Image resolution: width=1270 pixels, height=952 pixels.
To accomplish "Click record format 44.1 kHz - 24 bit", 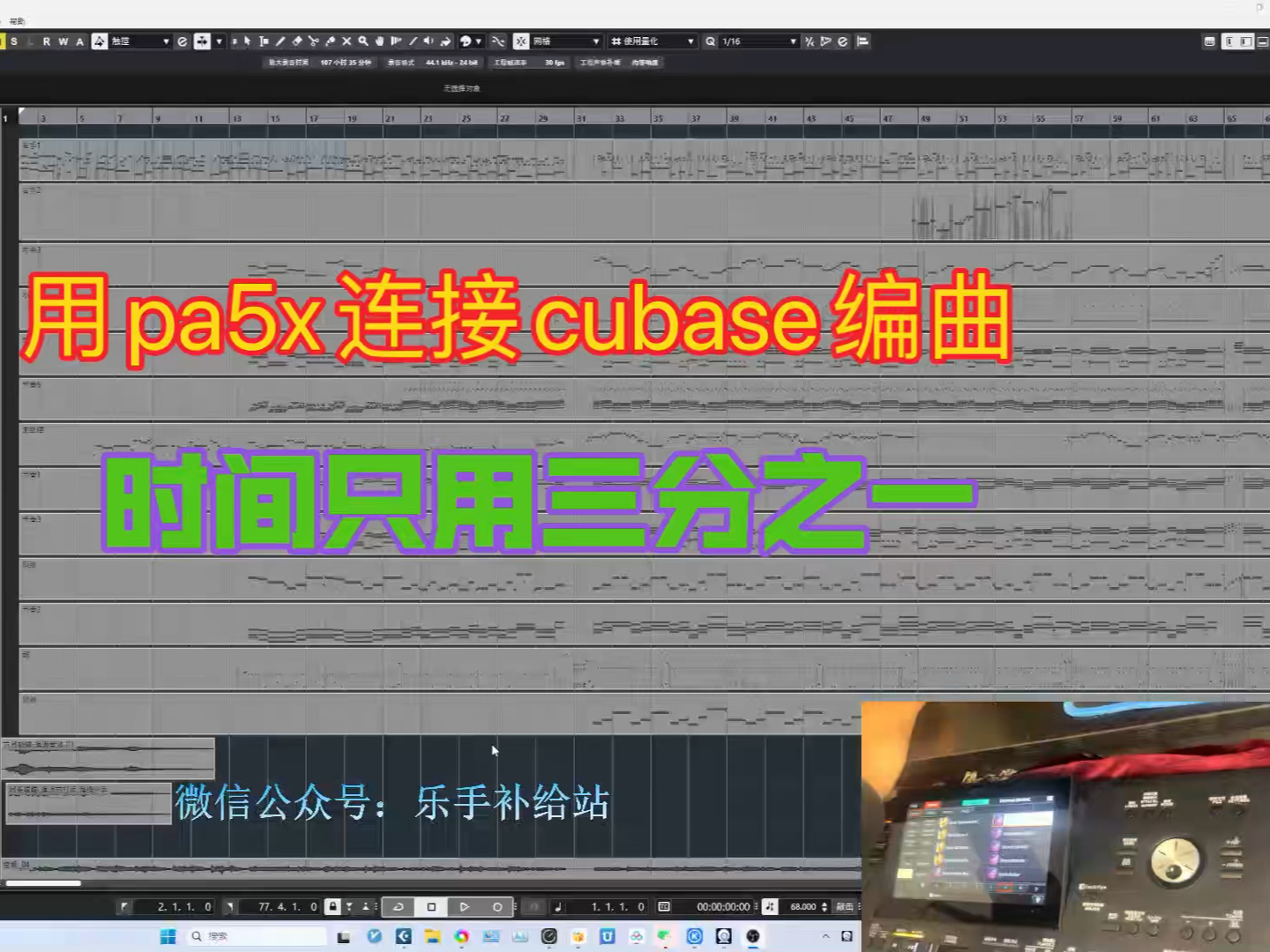I will [452, 63].
